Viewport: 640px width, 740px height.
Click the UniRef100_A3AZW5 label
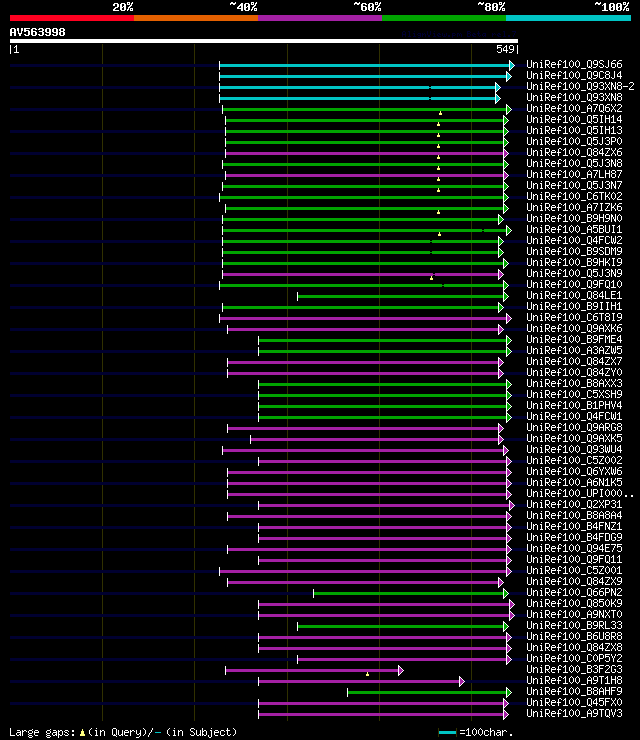[574, 351]
